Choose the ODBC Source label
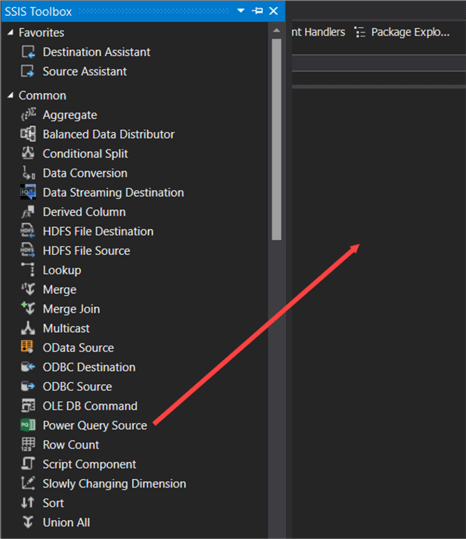This screenshot has height=539, width=466. click(77, 386)
